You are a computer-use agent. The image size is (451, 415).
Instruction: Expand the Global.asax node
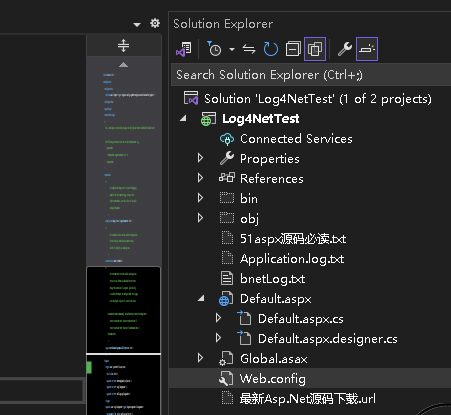[200, 358]
